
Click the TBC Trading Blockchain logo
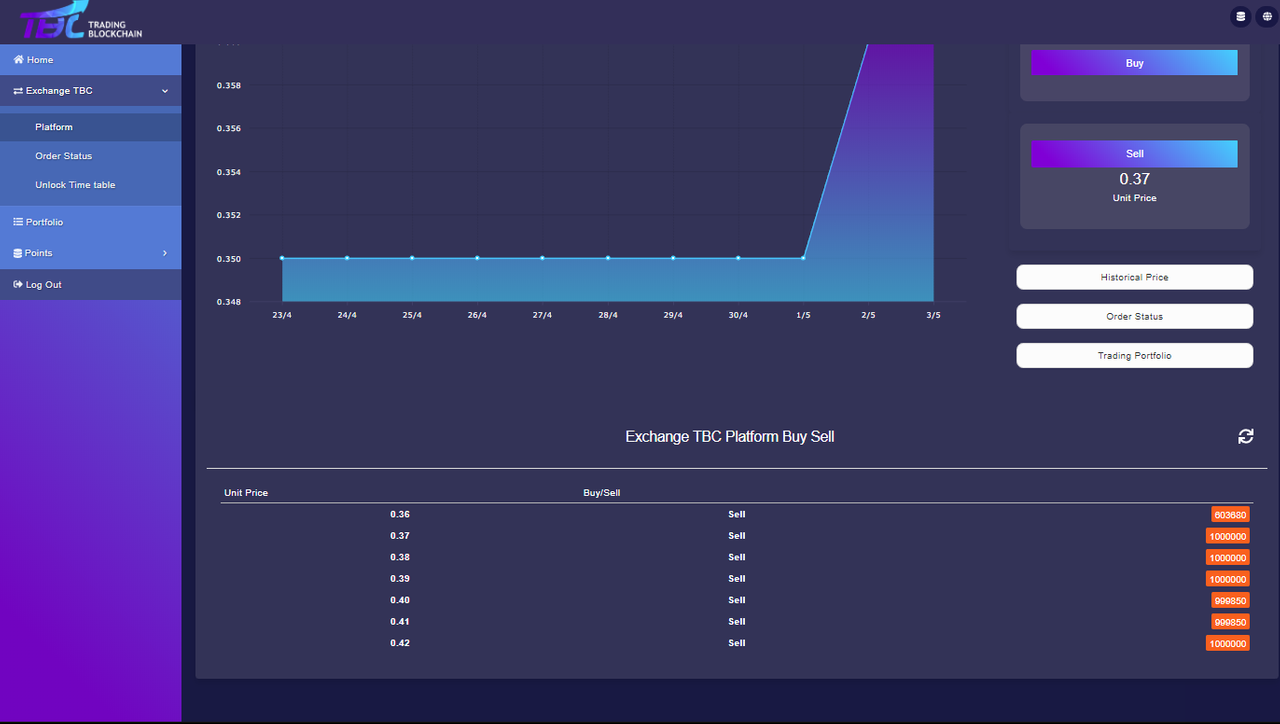[81, 21]
